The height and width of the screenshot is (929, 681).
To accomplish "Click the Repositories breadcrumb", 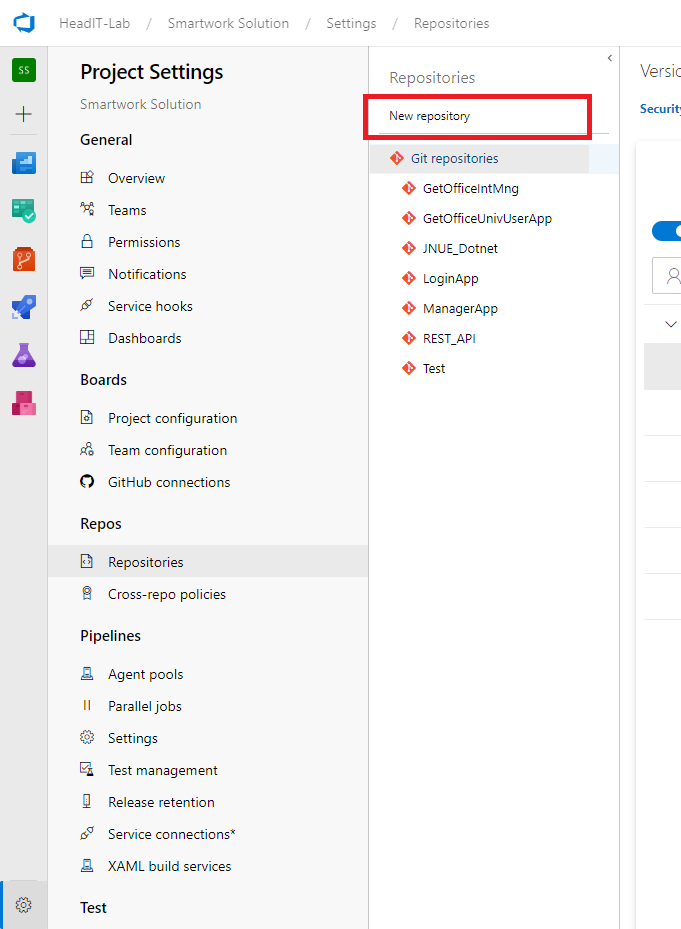I will 452,23.
